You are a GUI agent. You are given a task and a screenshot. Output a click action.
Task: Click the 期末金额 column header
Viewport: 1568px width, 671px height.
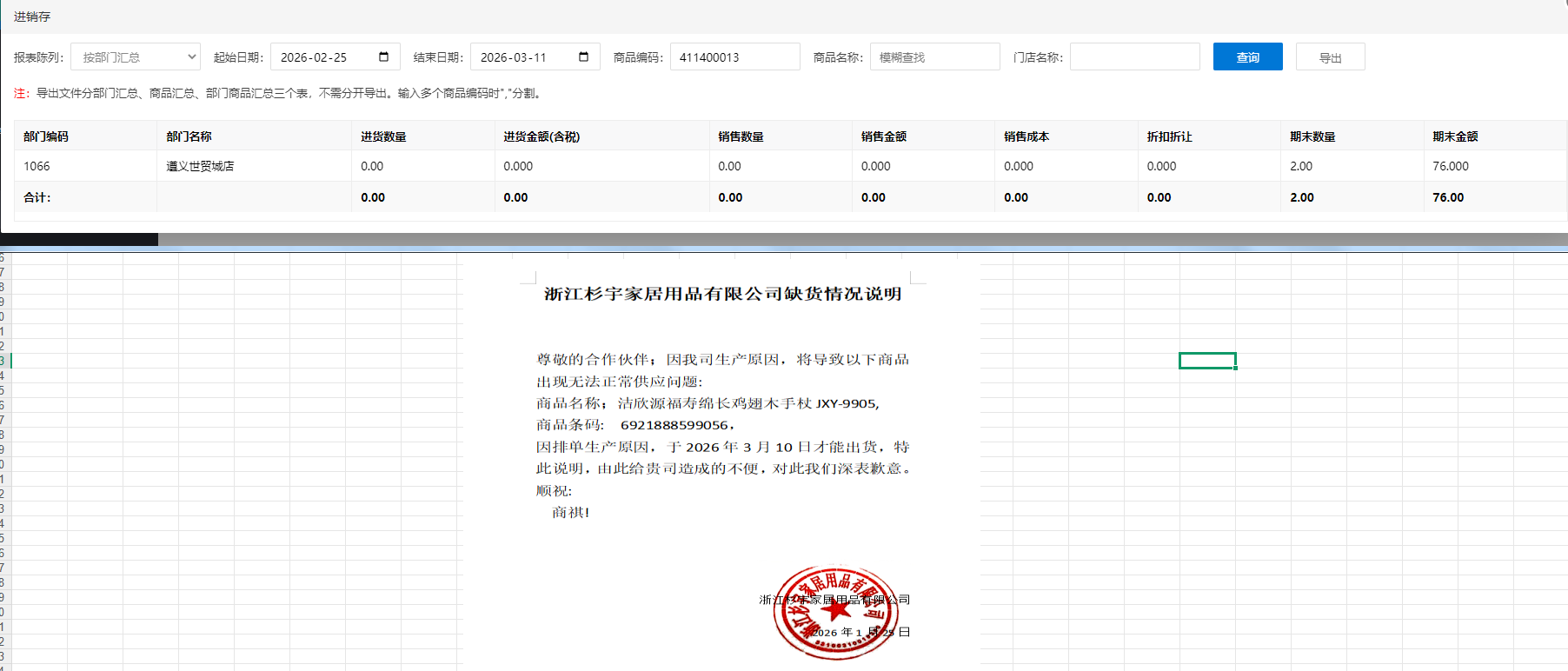(x=1455, y=136)
